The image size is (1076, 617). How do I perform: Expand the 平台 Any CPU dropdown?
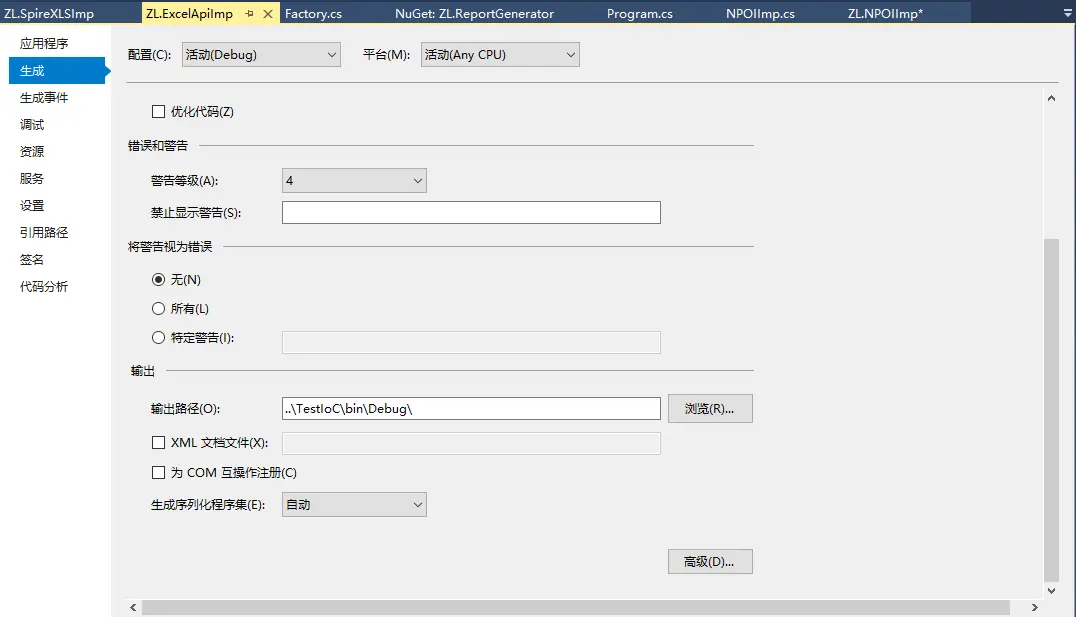500,55
